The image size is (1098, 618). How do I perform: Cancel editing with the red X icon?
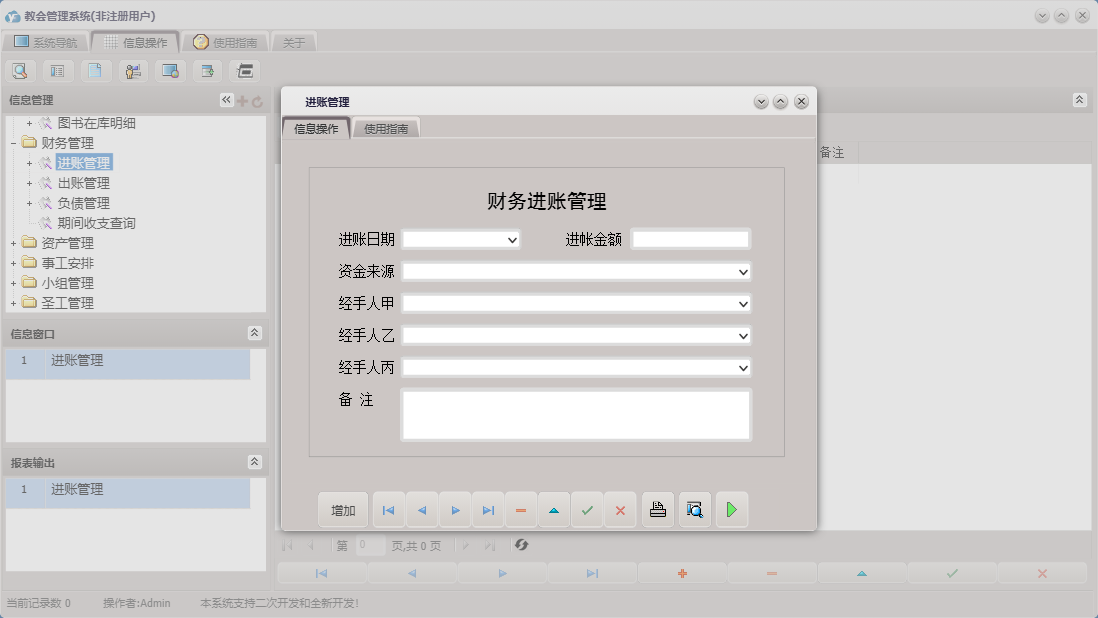pos(620,509)
